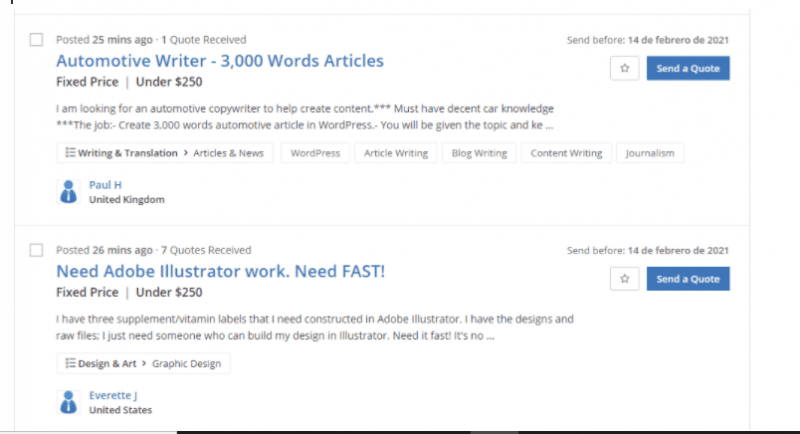Click 'Posted 26 mins ago' text
The width and height of the screenshot is (800, 434).
pos(104,250)
